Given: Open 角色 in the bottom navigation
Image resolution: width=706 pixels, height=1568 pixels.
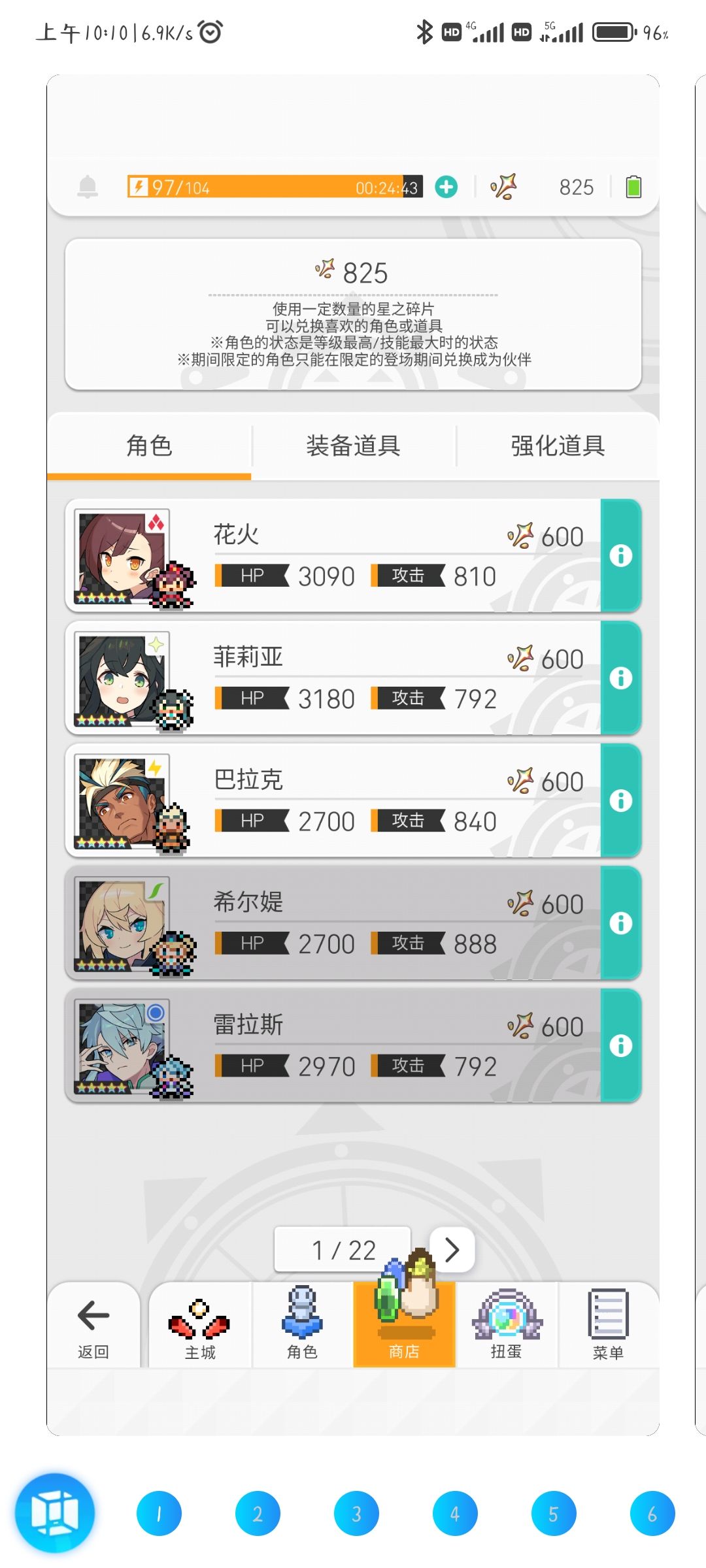Looking at the screenshot, I should 302,1324.
